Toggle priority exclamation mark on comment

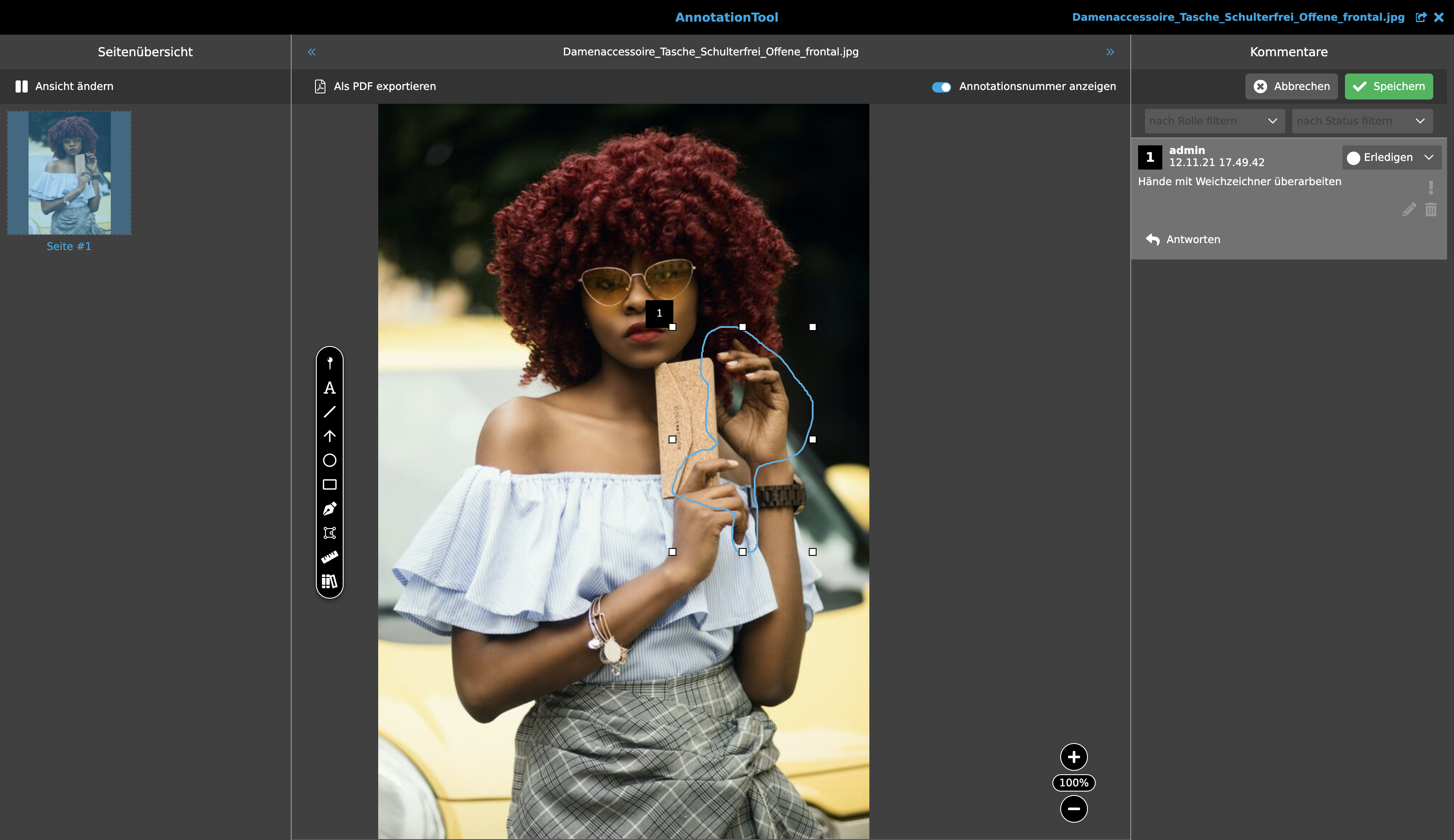(x=1430, y=187)
